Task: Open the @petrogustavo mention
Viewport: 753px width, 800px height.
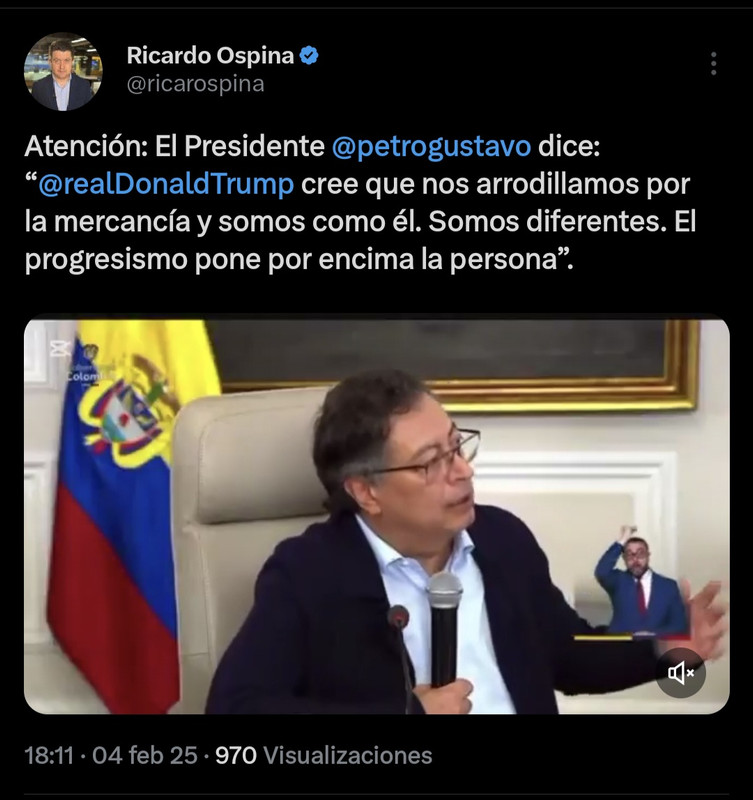Action: tap(431, 146)
